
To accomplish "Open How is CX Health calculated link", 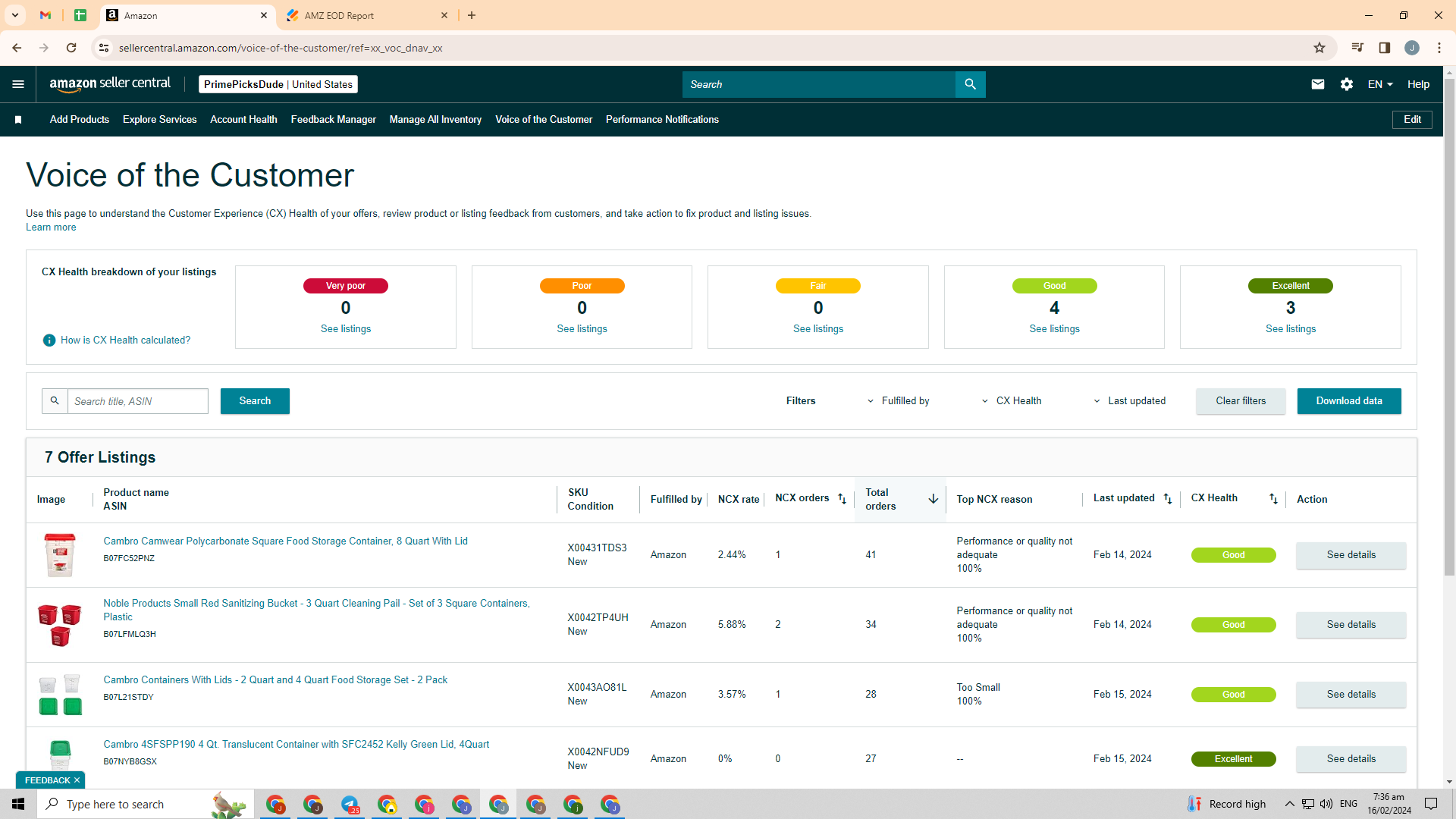I will [x=126, y=340].
